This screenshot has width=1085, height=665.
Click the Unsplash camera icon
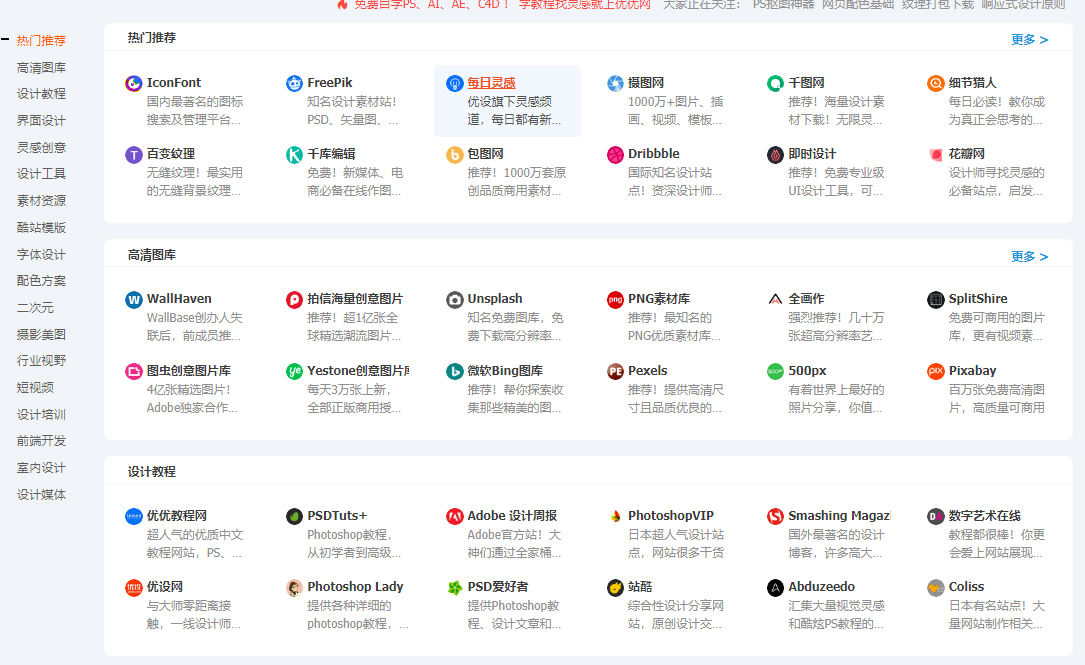pyautogui.click(x=455, y=300)
